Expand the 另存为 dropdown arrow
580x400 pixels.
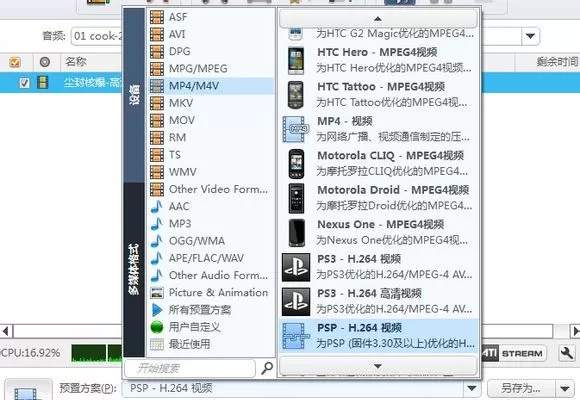click(564, 389)
